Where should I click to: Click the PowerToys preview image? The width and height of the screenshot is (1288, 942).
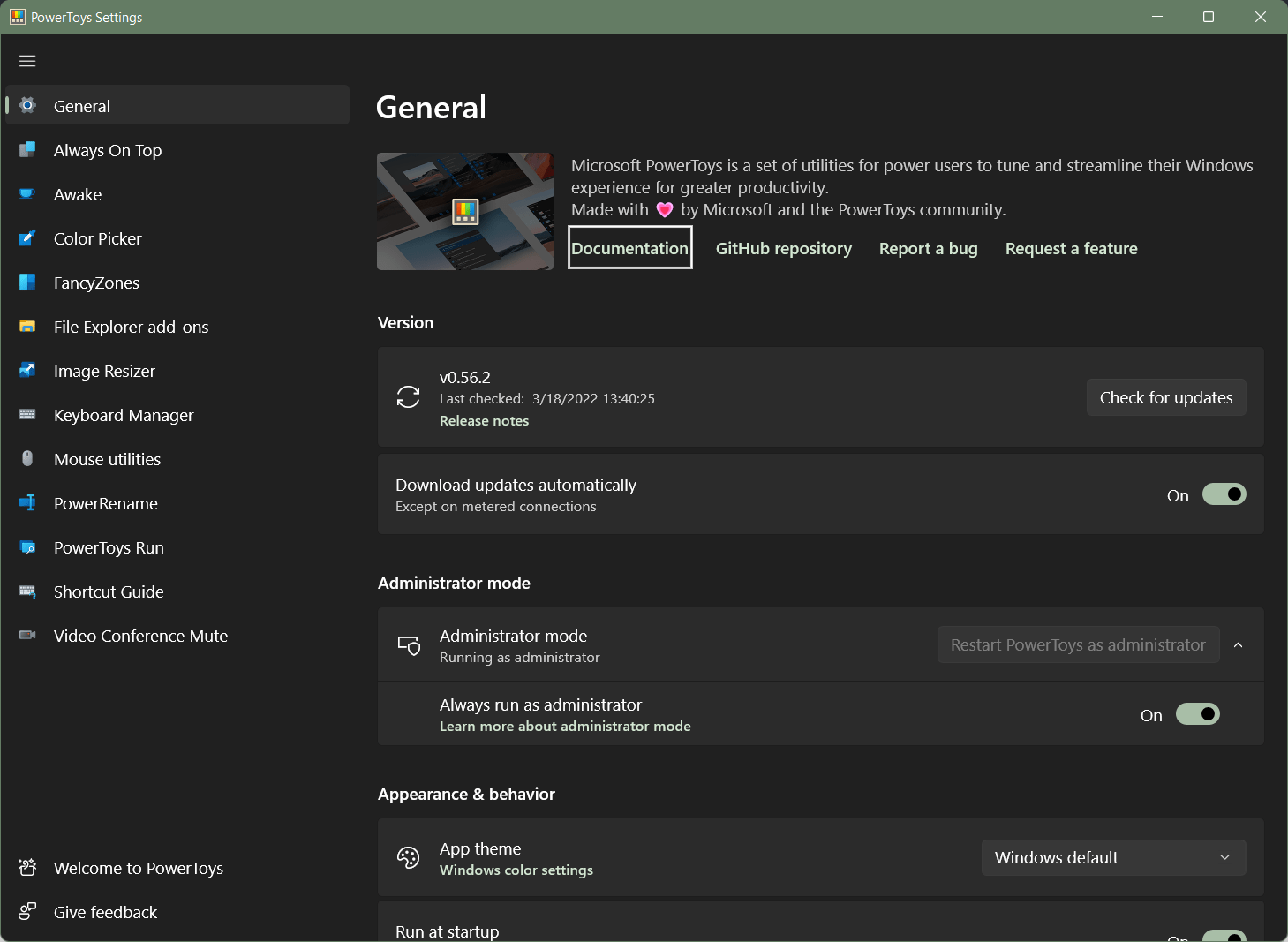tap(465, 211)
